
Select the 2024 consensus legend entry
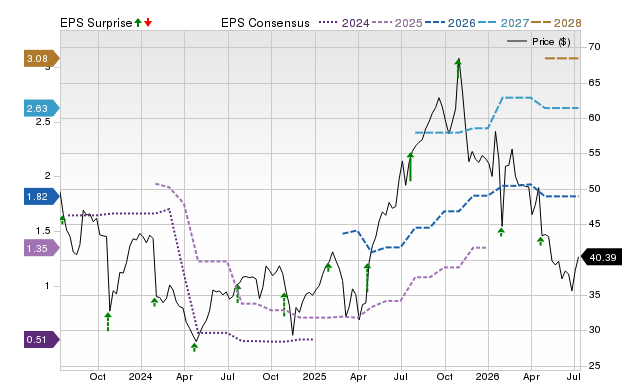(x=344, y=23)
